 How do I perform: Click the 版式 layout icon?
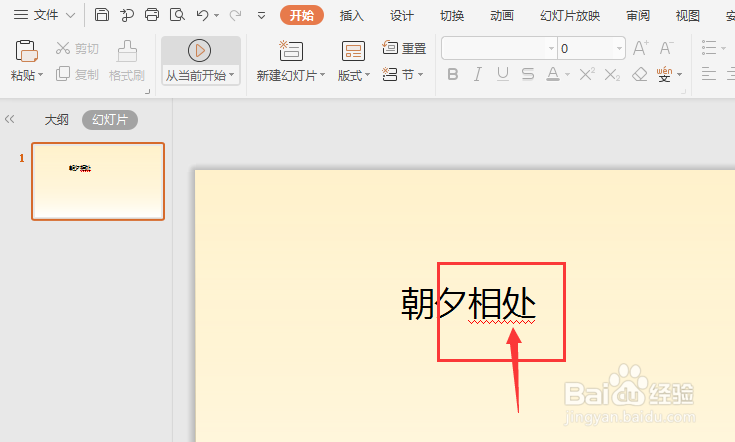(353, 51)
